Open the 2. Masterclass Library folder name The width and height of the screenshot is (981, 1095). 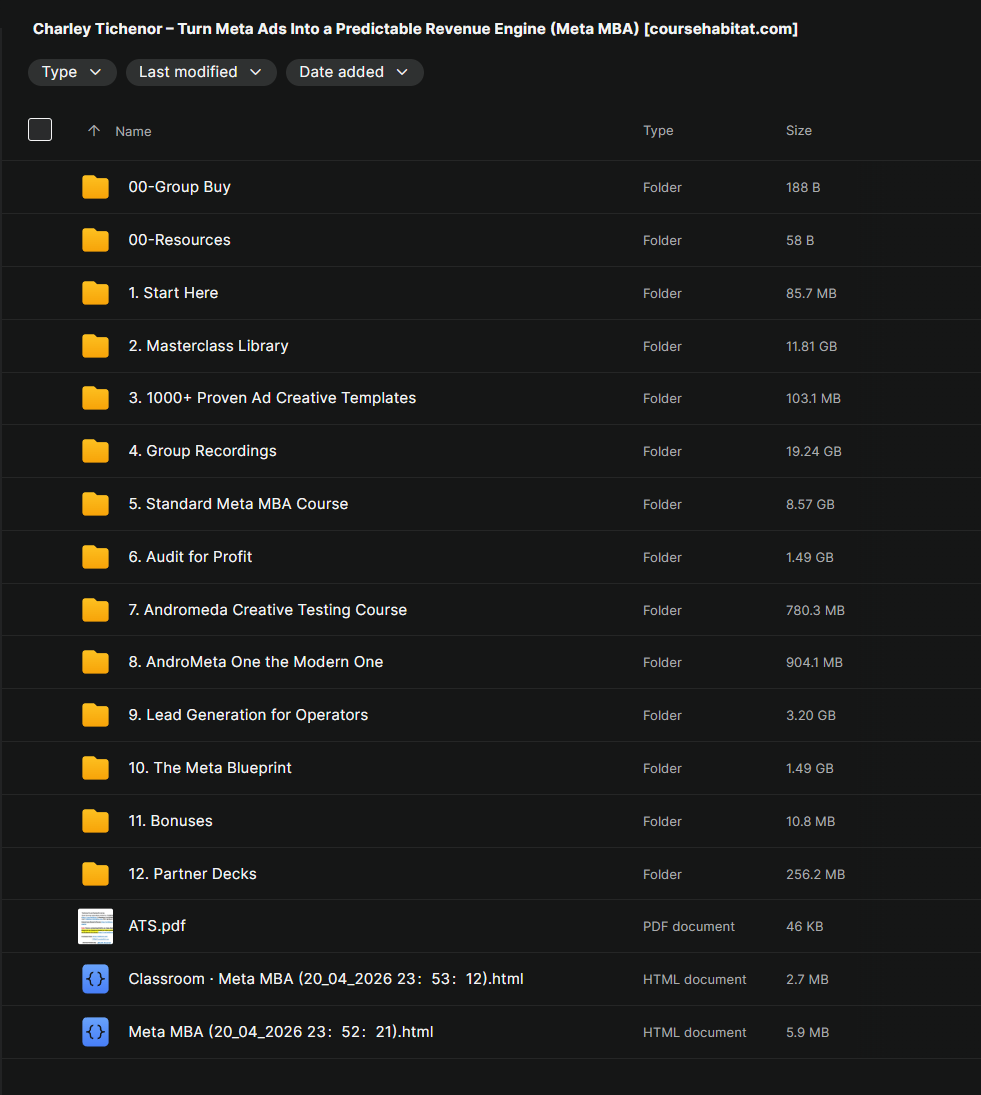(208, 346)
